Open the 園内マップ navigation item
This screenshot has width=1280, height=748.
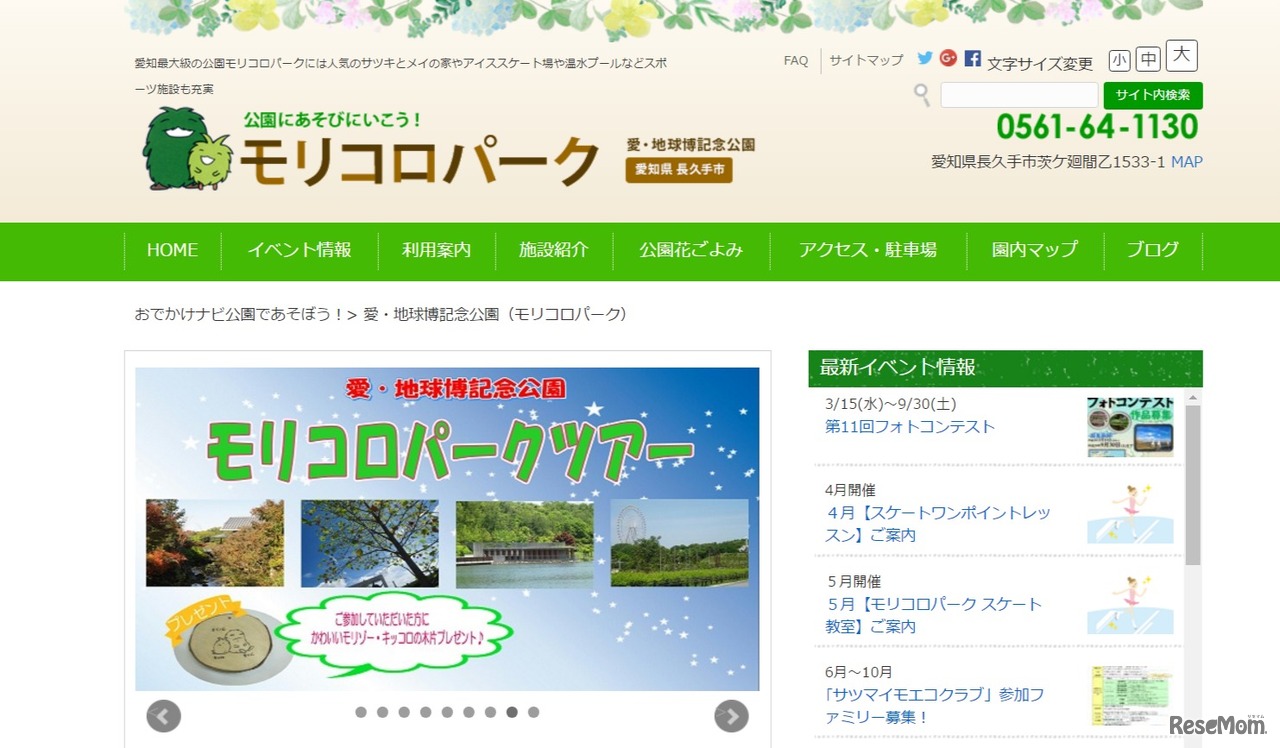1033,250
